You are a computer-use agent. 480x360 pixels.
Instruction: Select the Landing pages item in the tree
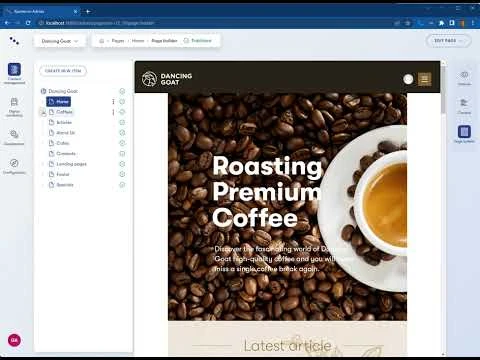tap(71, 164)
